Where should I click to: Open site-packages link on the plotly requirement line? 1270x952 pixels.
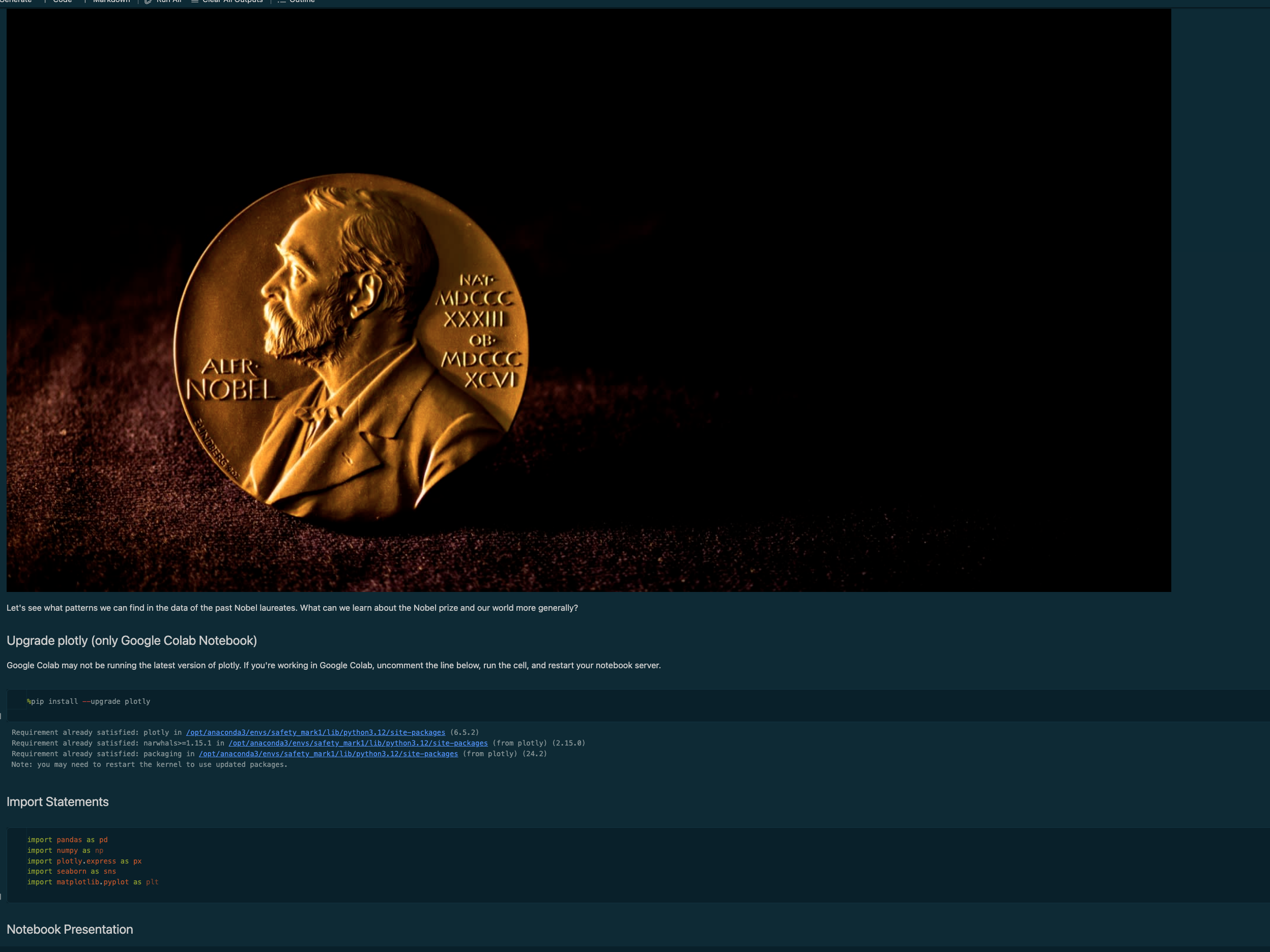315,732
